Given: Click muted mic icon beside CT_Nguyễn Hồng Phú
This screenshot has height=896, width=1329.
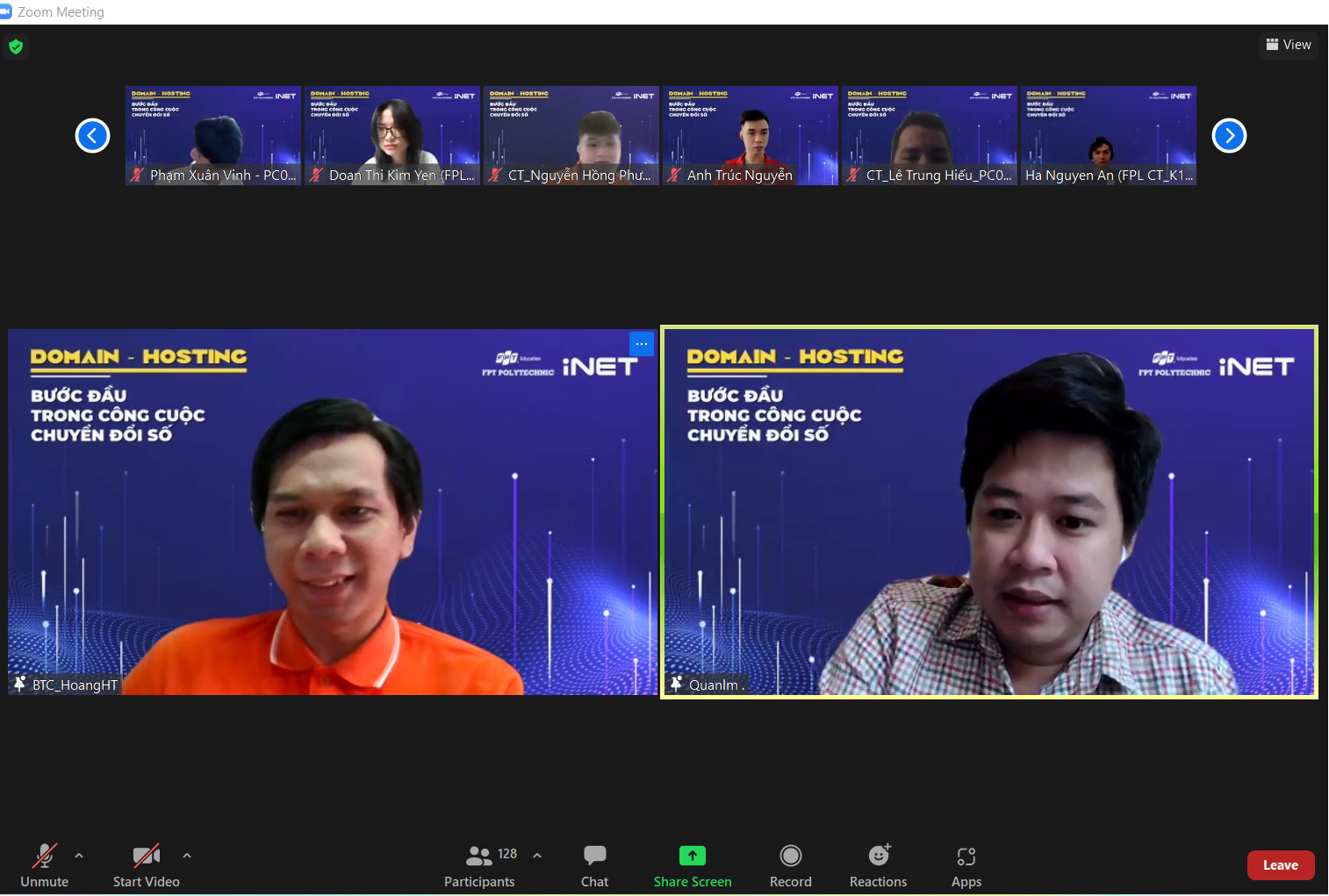Looking at the screenshot, I should click(x=495, y=176).
